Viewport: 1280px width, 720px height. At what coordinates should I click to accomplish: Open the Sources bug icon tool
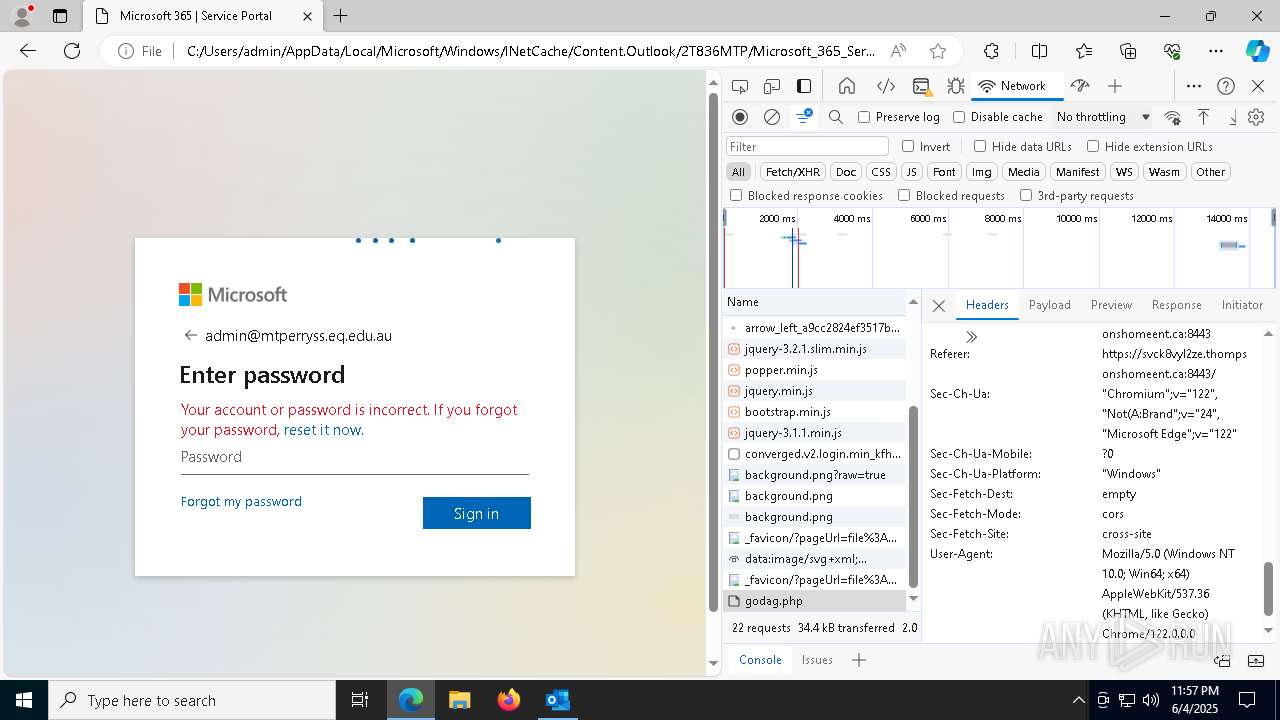click(956, 86)
